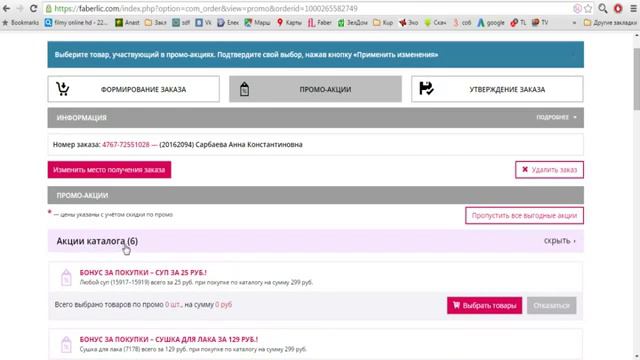The height and width of the screenshot is (360, 640).
Task: Click the price tag icon in Промо-акции tab
Action: coord(244,89)
